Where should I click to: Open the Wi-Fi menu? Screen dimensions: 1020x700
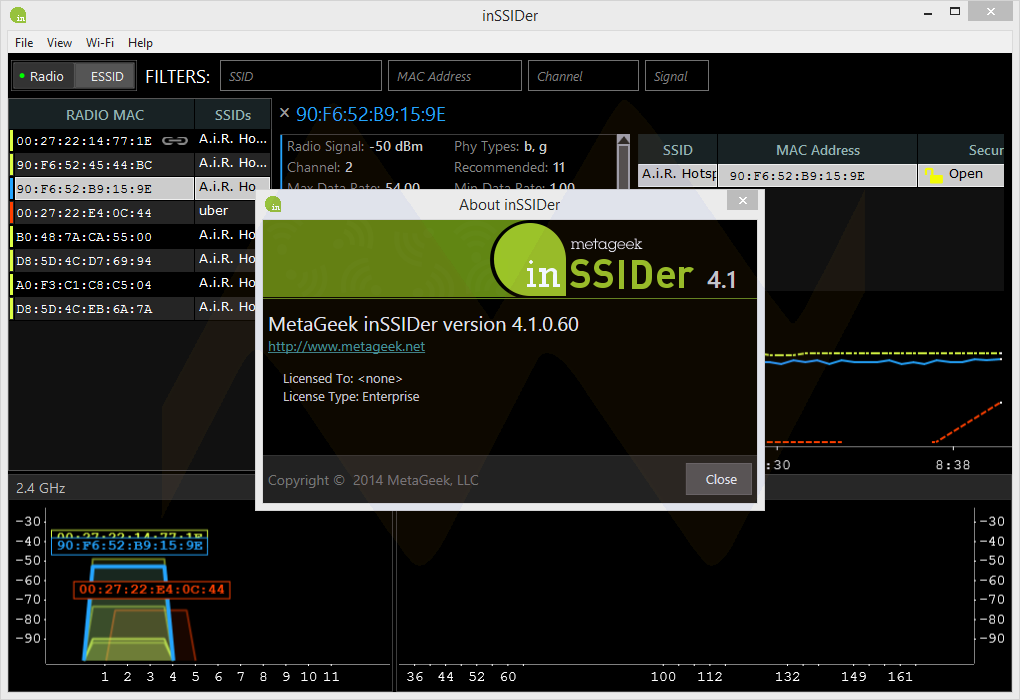[100, 43]
